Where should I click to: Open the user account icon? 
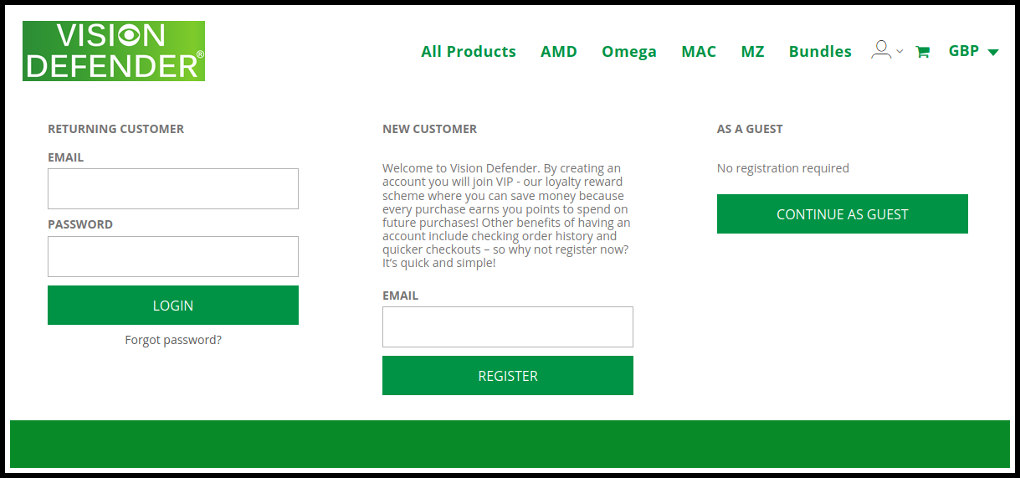(x=880, y=50)
